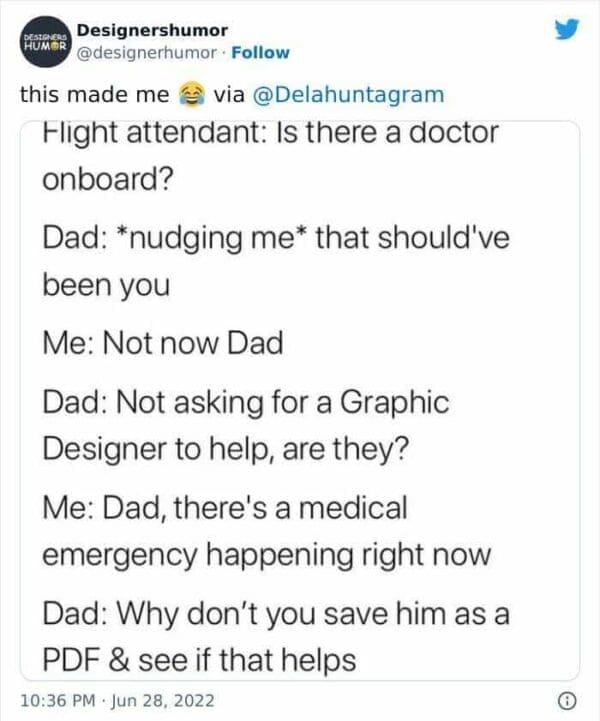Click the Jun 28, 2022 date
This screenshot has height=721, width=600.
[171, 699]
